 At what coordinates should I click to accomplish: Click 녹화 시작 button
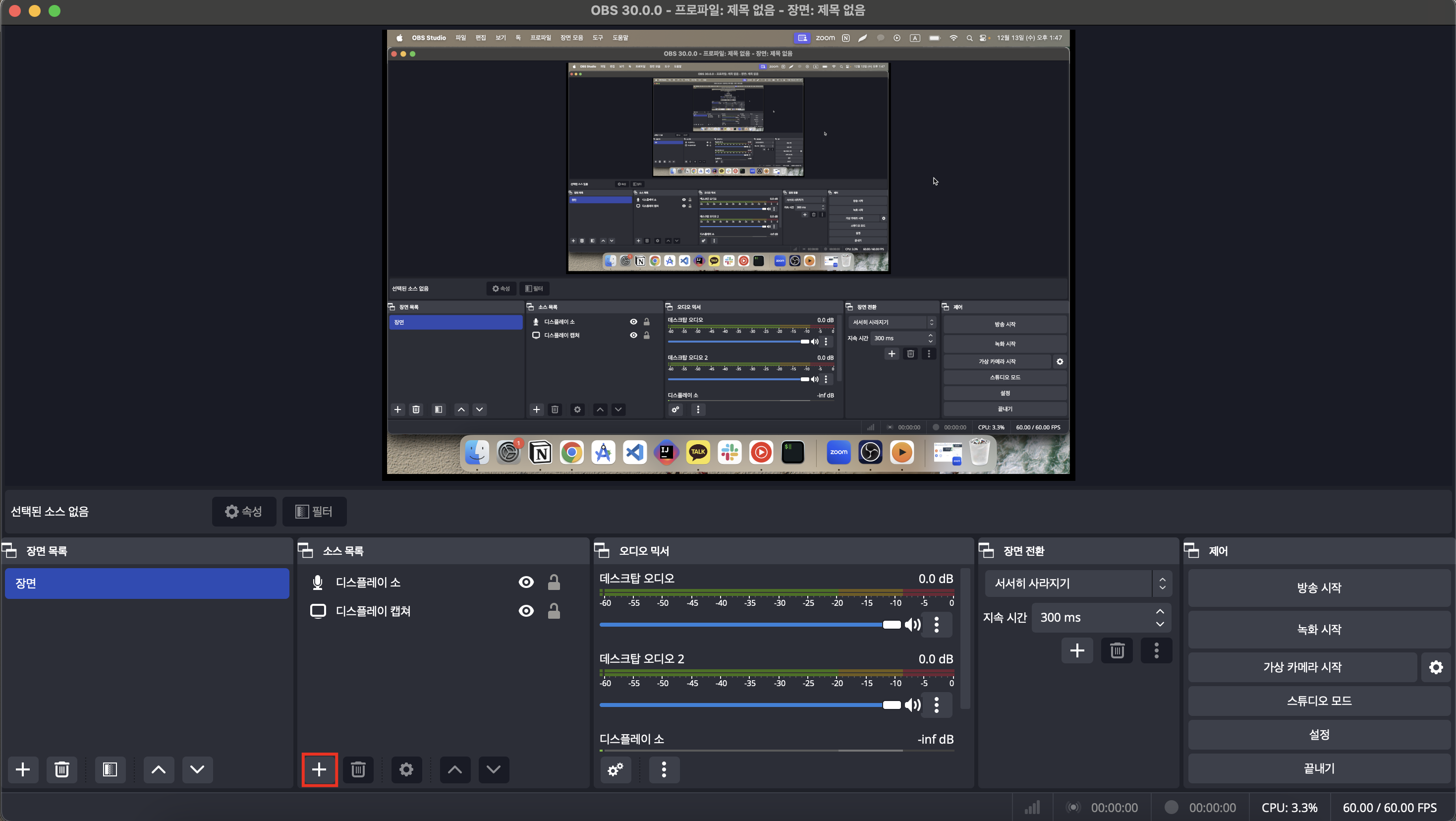pos(1319,629)
